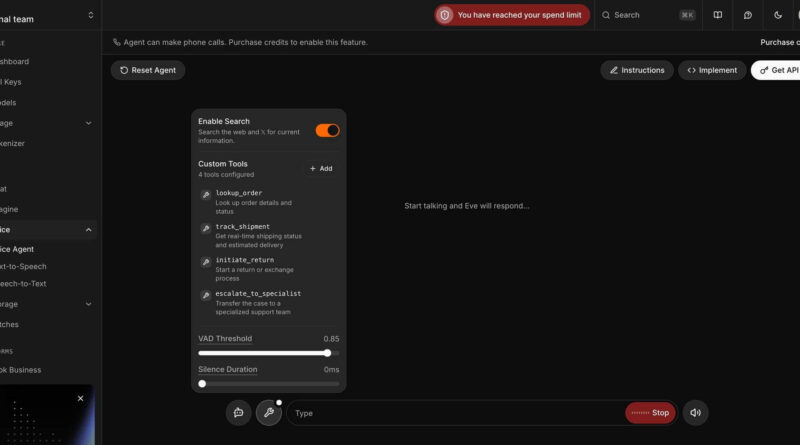Click the escalate_to_specialist tool wrench icon

click(x=206, y=295)
